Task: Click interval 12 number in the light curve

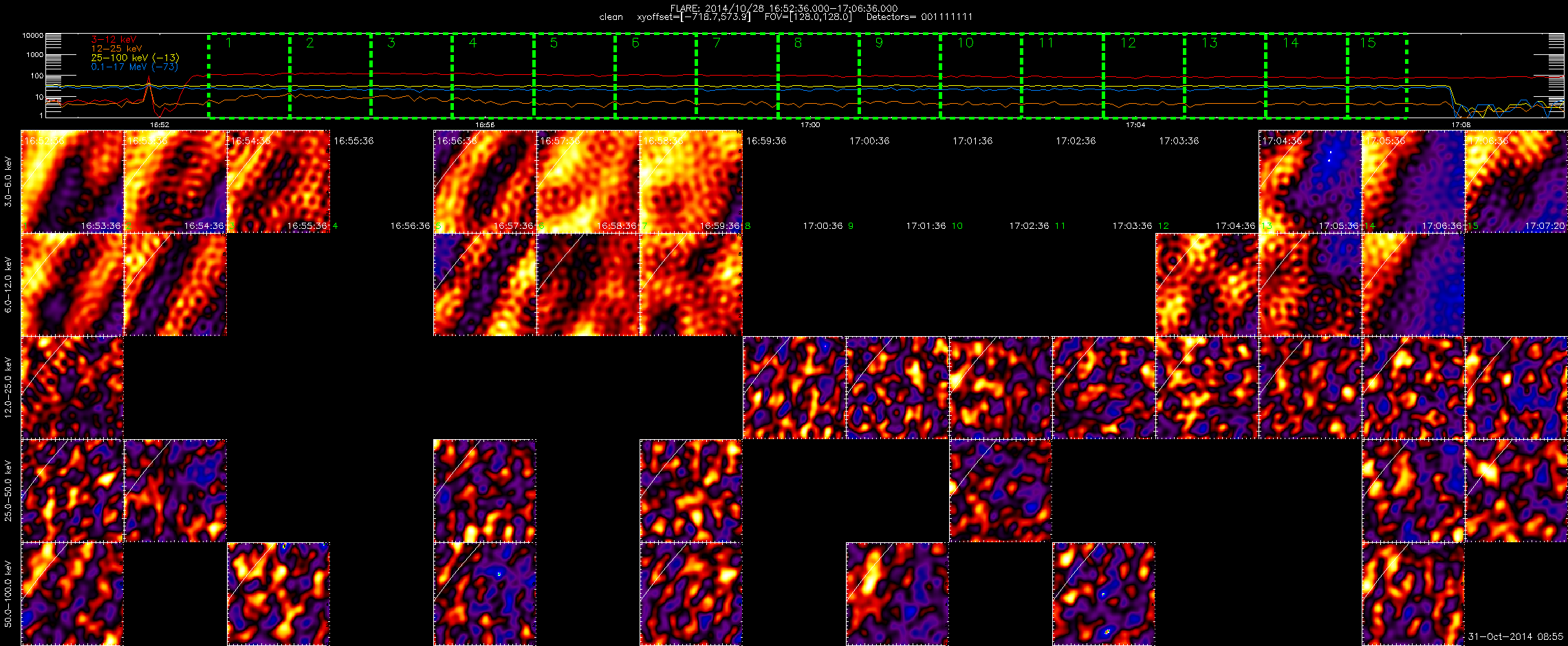Action: pyautogui.click(x=1128, y=43)
